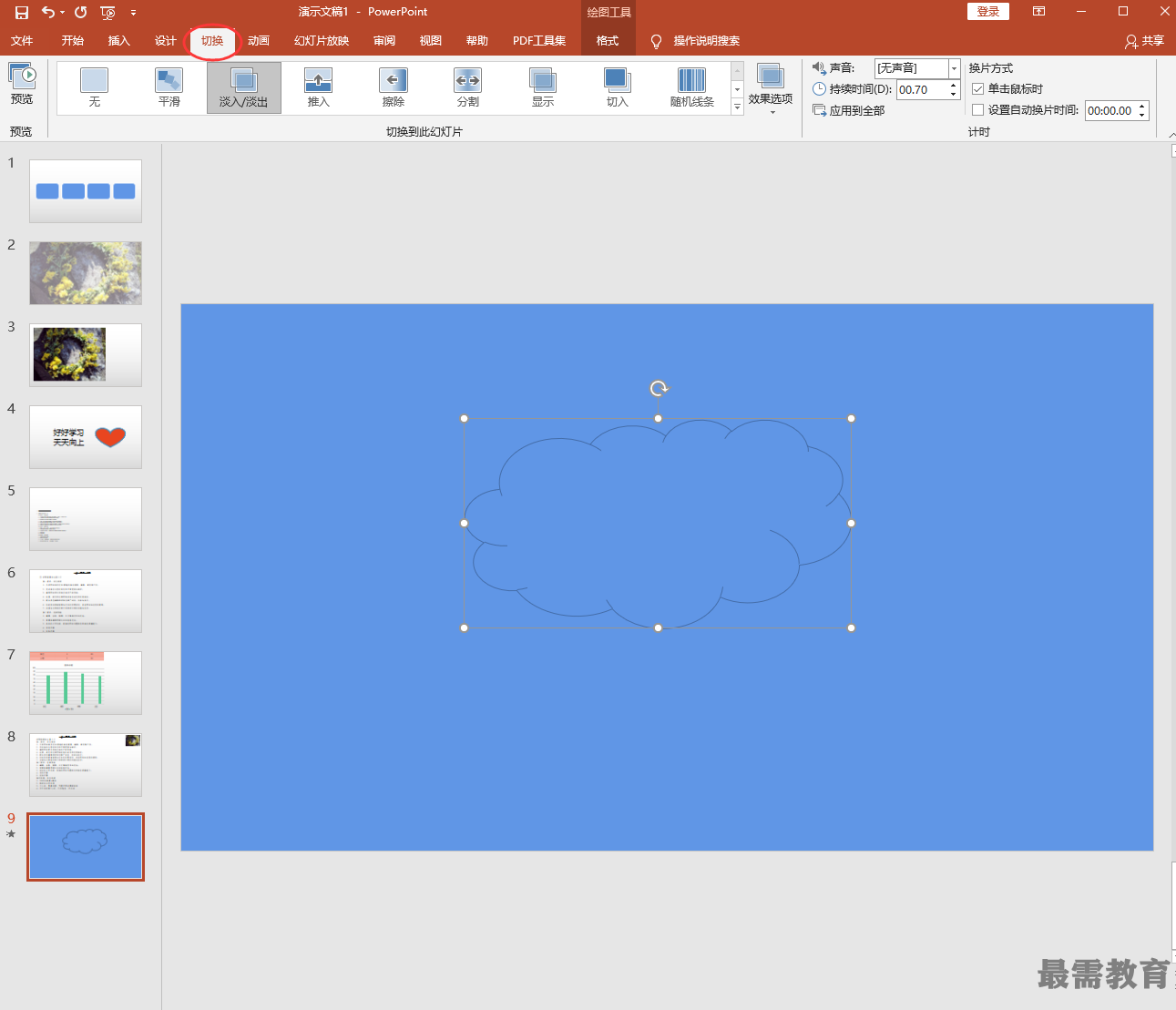Click the 预览 preview transition button
The image size is (1176, 1010).
coord(22,85)
